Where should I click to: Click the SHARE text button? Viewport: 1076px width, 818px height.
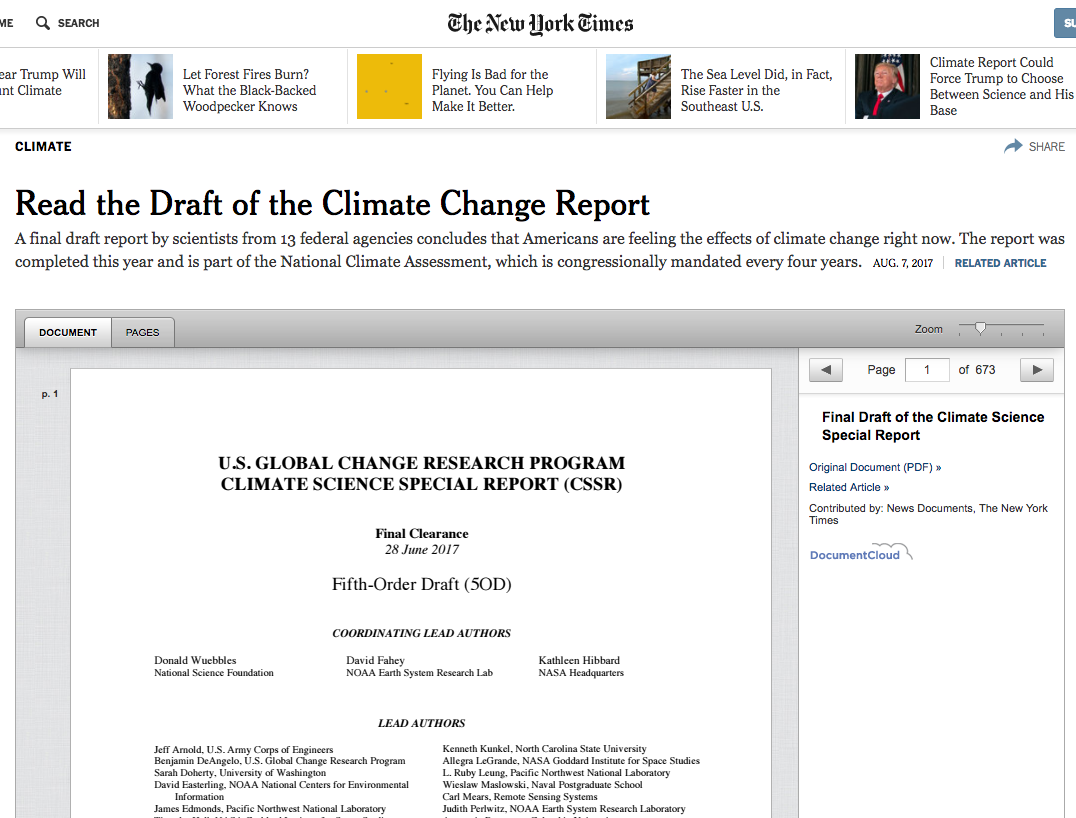point(1046,146)
